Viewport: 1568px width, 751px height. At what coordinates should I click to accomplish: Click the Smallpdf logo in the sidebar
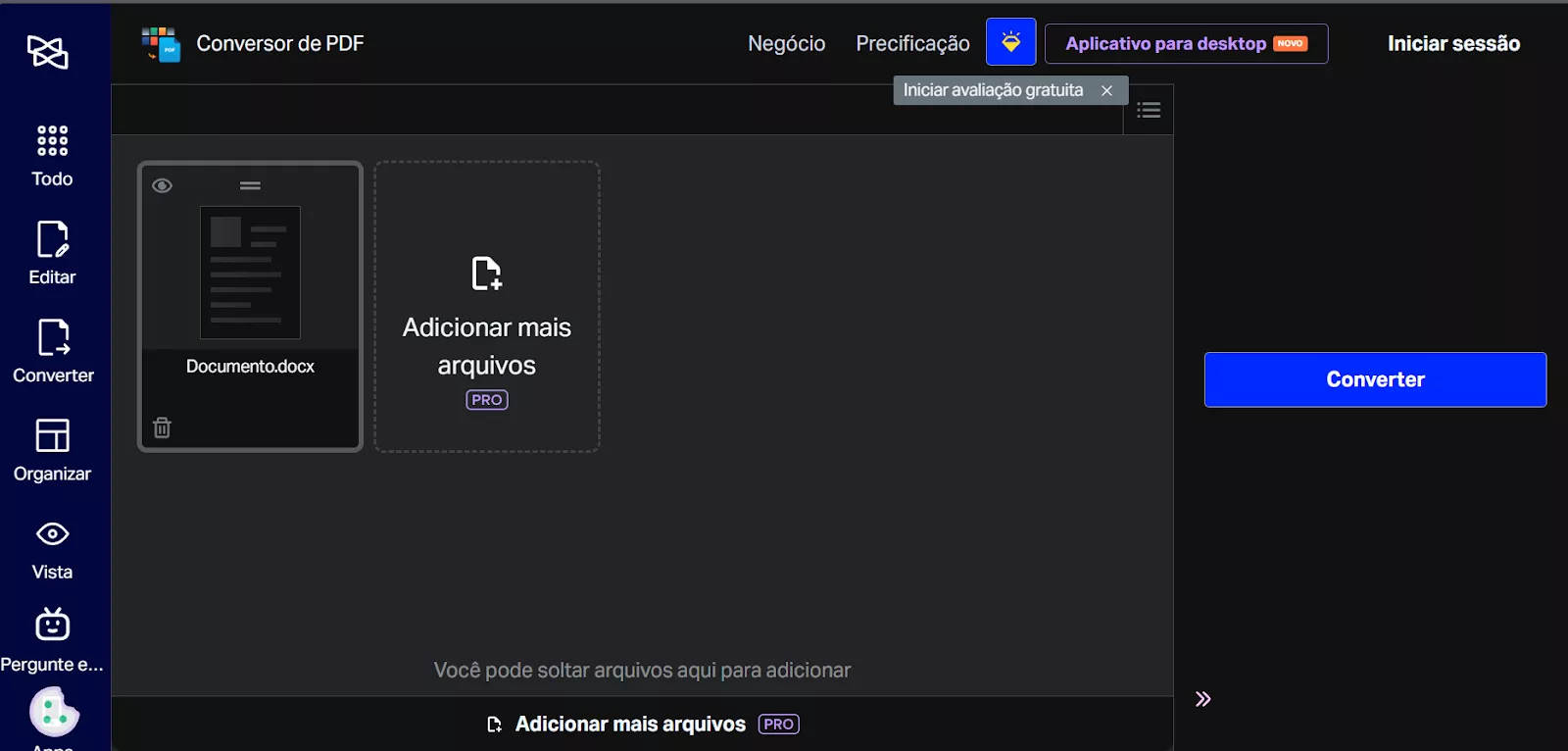click(48, 52)
